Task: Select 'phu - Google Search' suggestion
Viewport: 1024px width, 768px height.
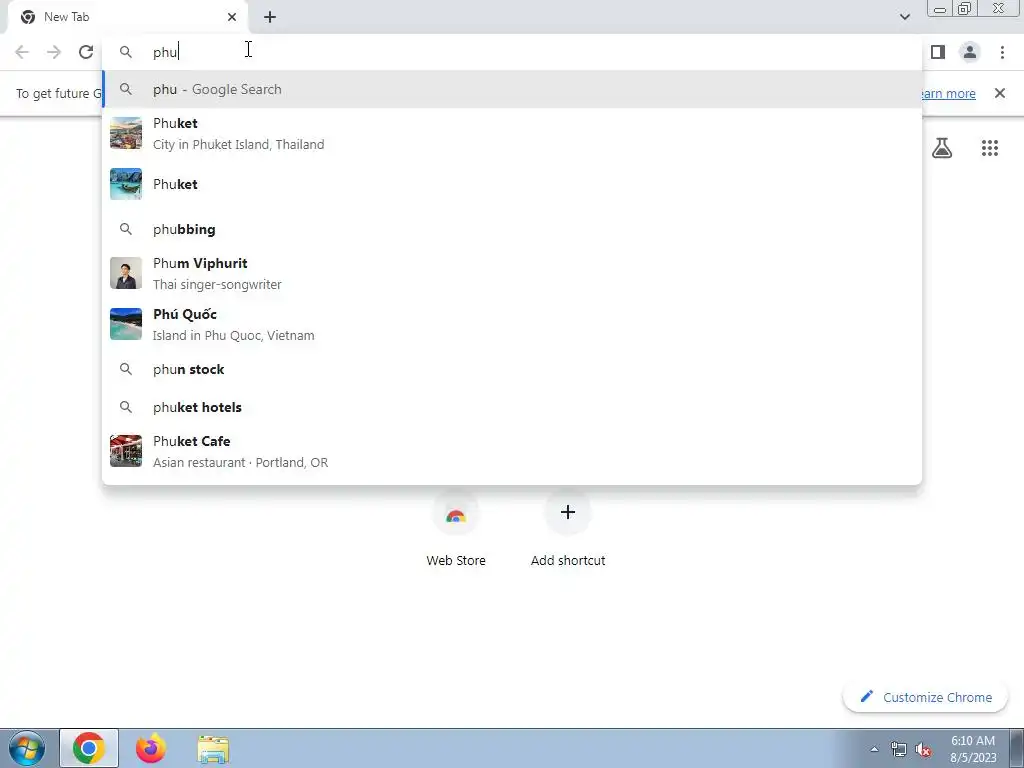Action: (512, 89)
